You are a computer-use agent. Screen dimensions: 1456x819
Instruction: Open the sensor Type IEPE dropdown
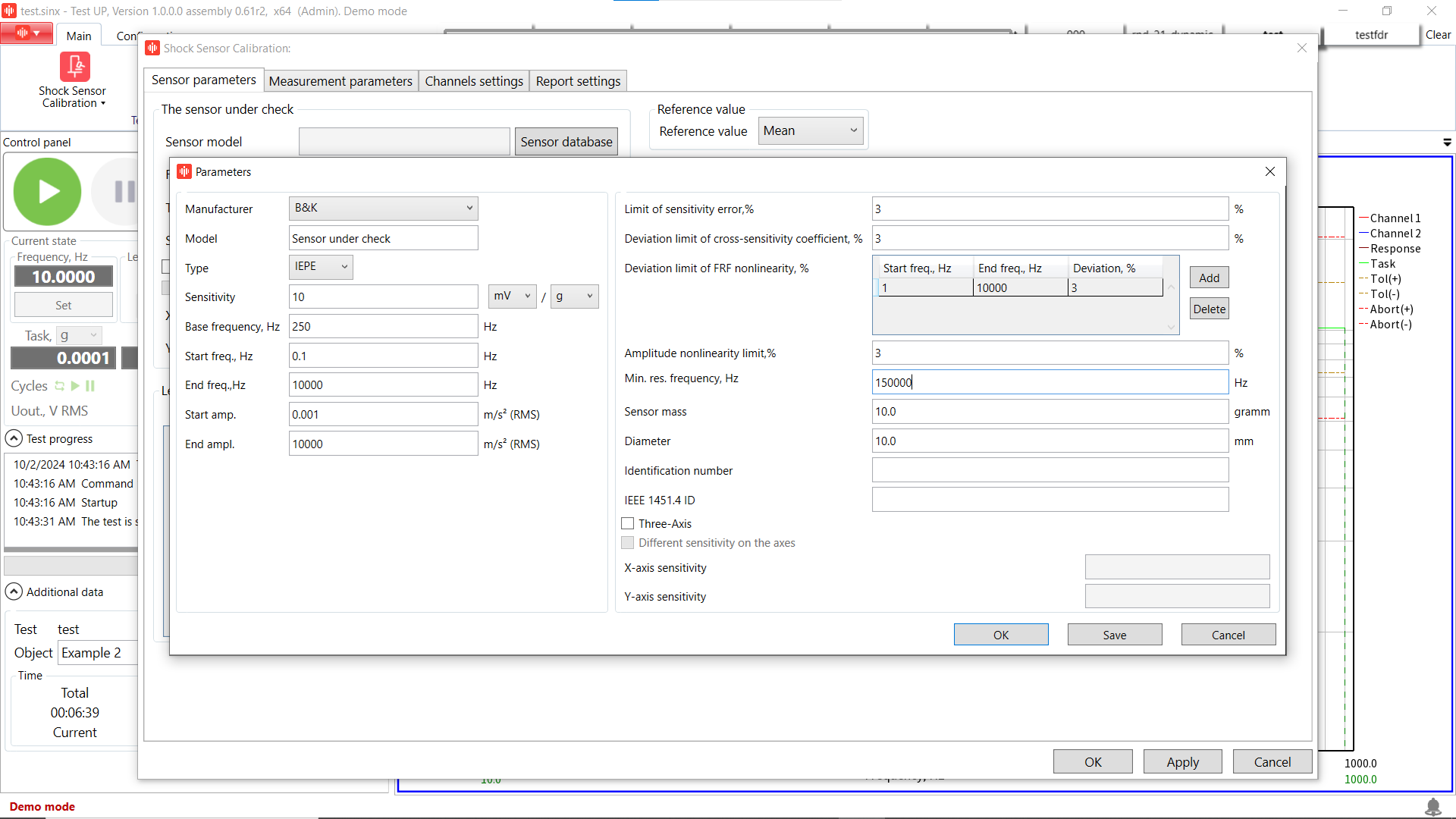pos(321,266)
